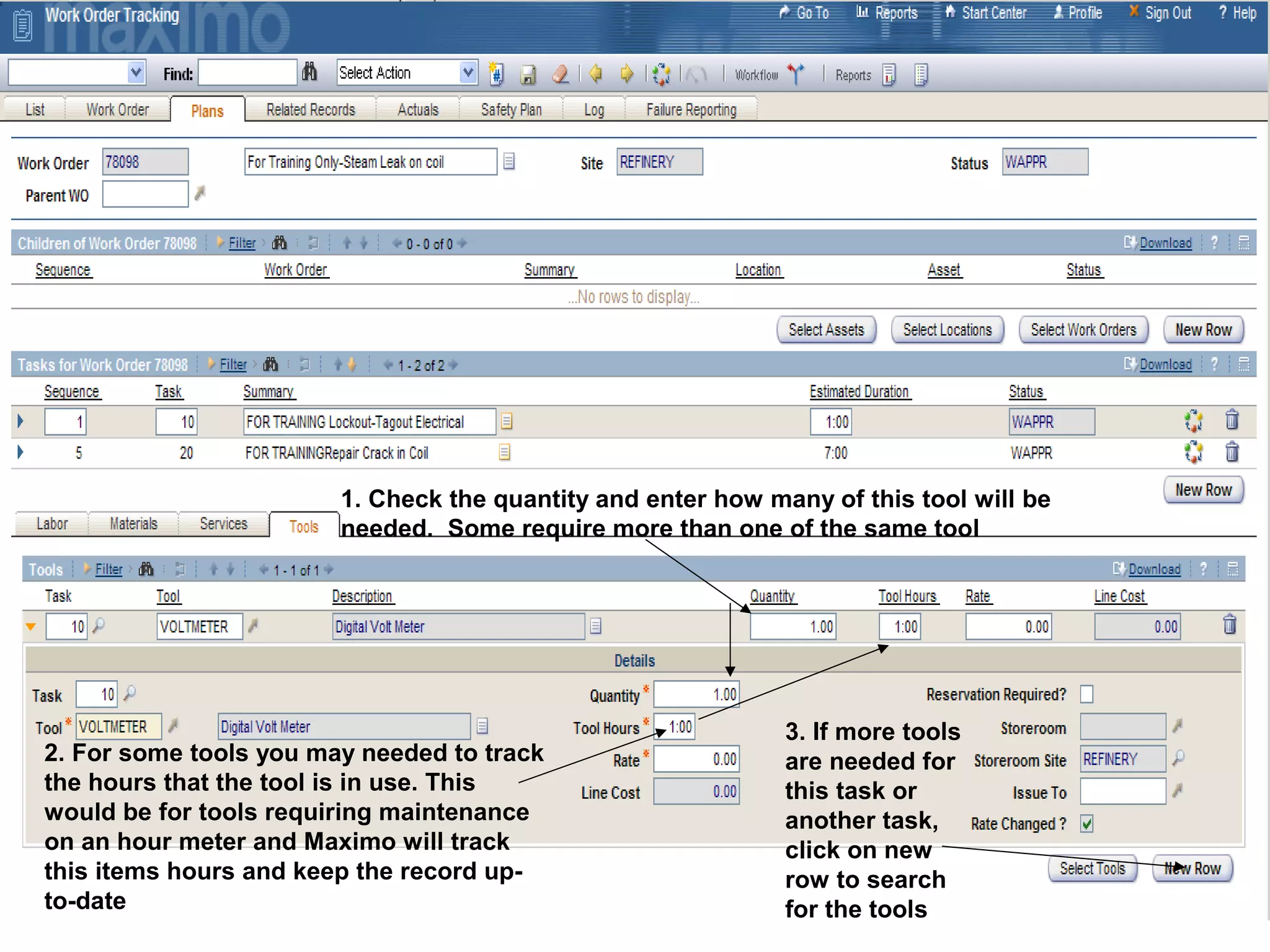Click the Change Status toolbar icon
This screenshot has height=952, width=1270.
pos(661,75)
